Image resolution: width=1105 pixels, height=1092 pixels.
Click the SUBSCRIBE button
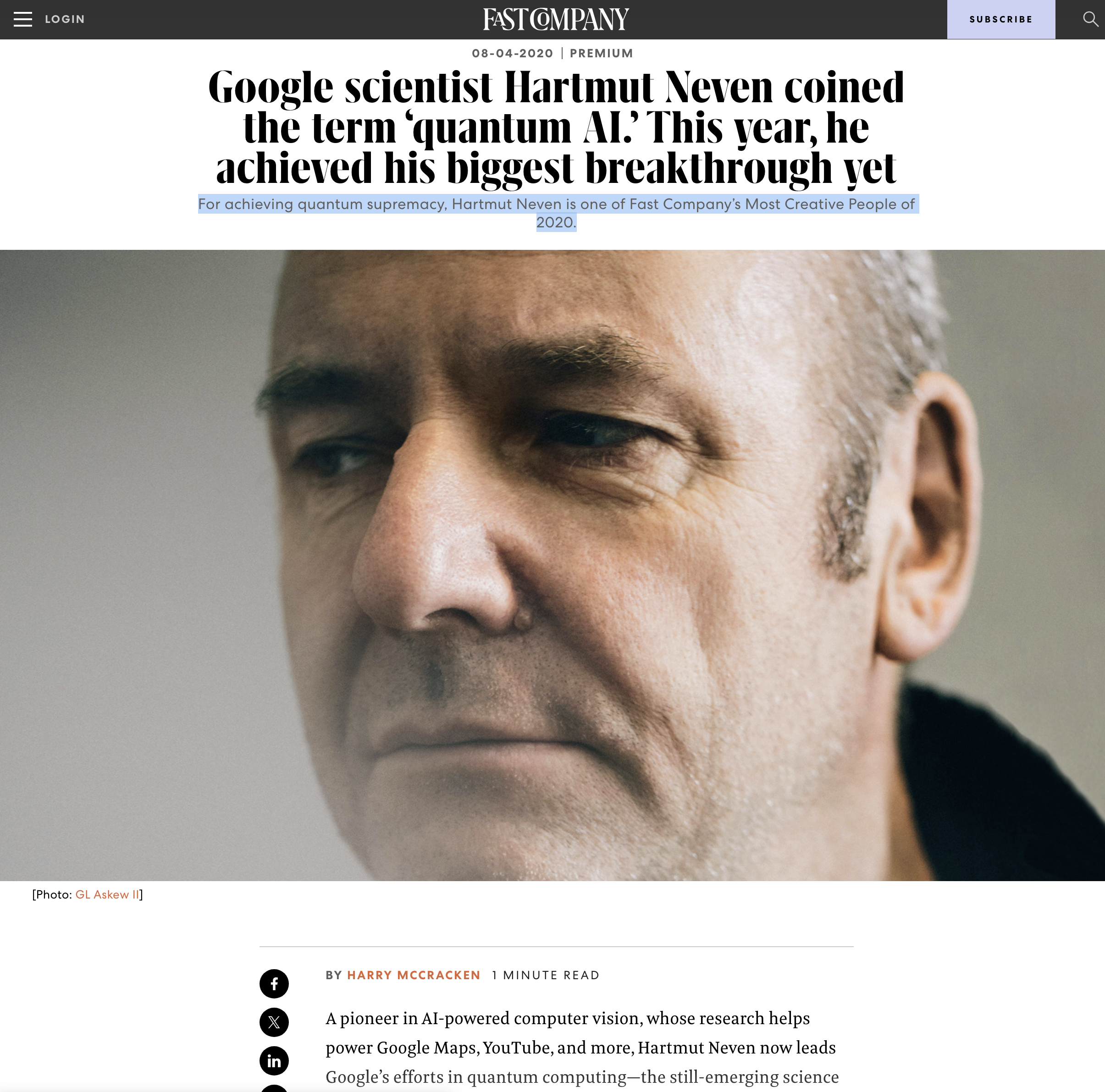coord(1001,19)
